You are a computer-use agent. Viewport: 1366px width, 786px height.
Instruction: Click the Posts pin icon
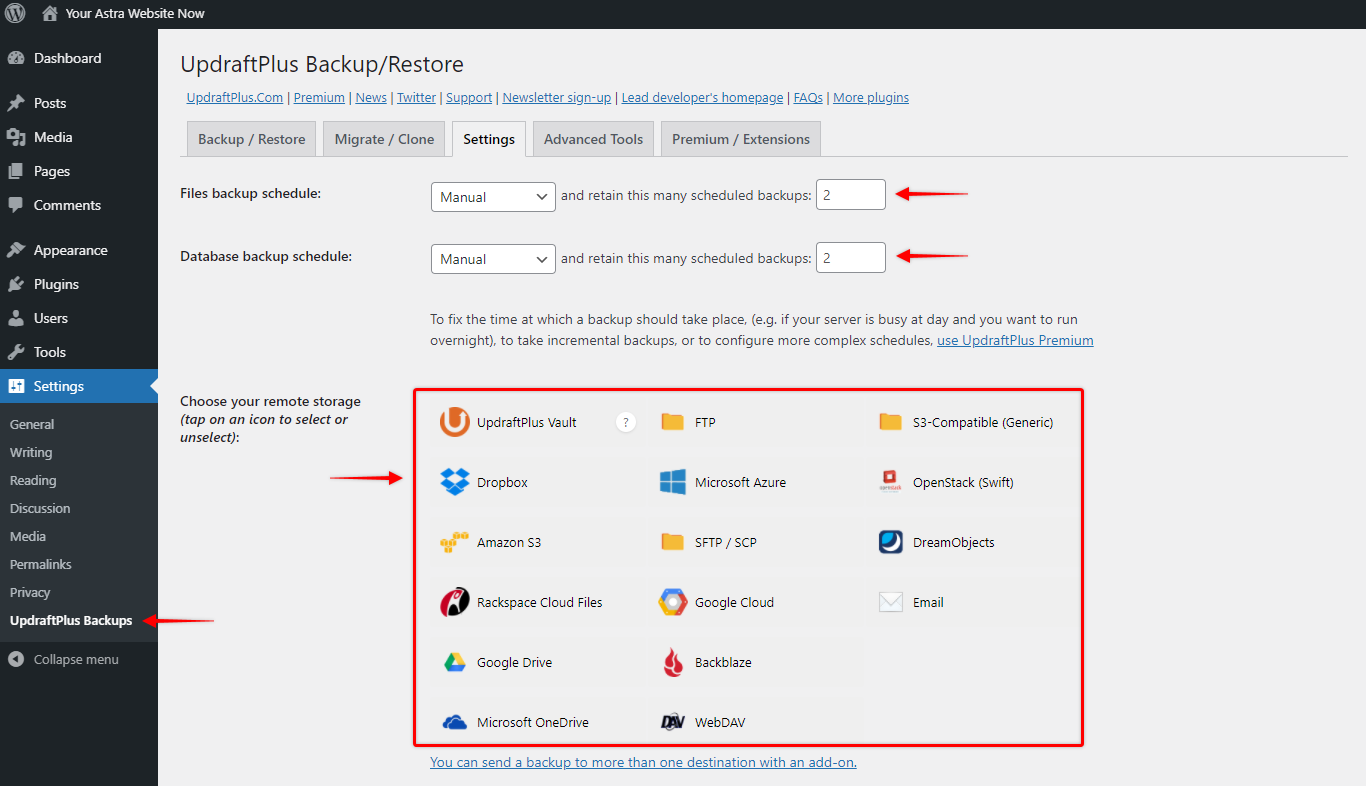pos(16,103)
